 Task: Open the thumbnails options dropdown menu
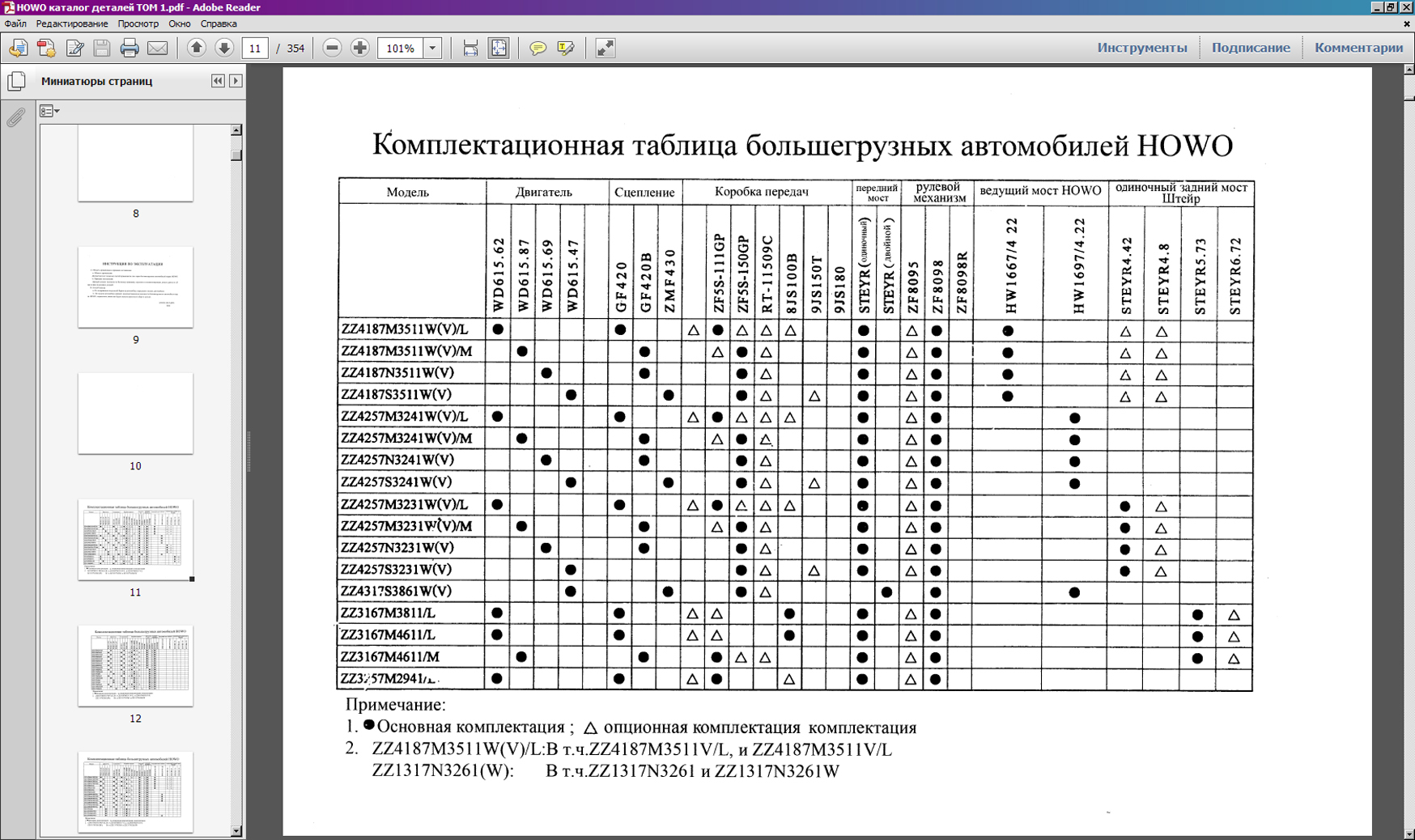50,111
